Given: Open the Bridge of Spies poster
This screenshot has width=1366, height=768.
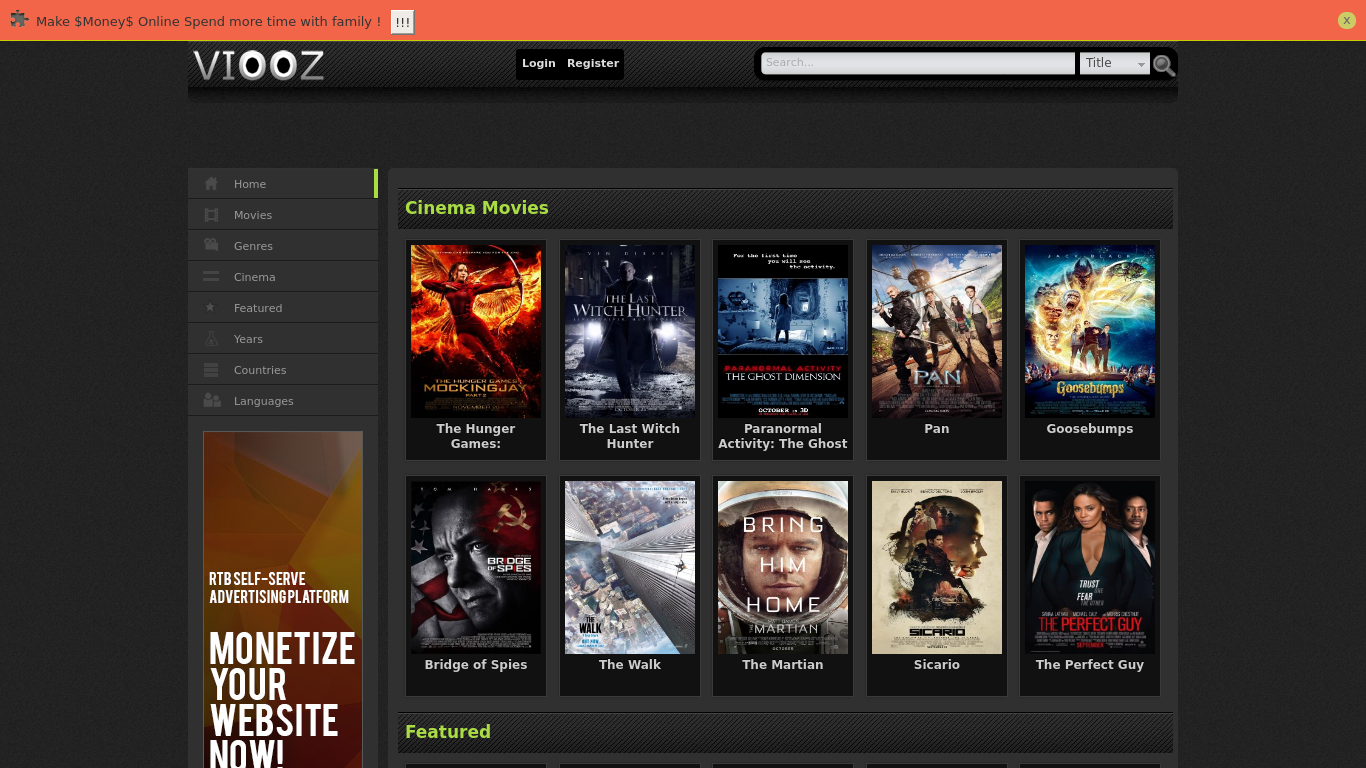Looking at the screenshot, I should tap(476, 567).
